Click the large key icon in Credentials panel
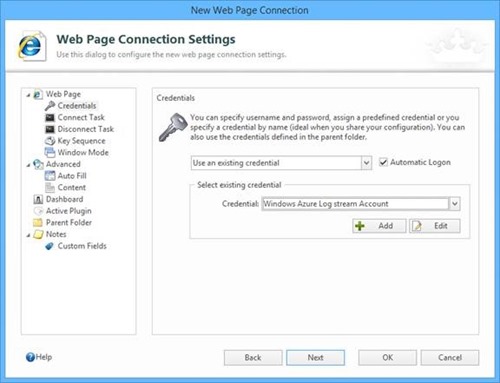Image resolution: width=500 pixels, height=383 pixels. (x=172, y=127)
